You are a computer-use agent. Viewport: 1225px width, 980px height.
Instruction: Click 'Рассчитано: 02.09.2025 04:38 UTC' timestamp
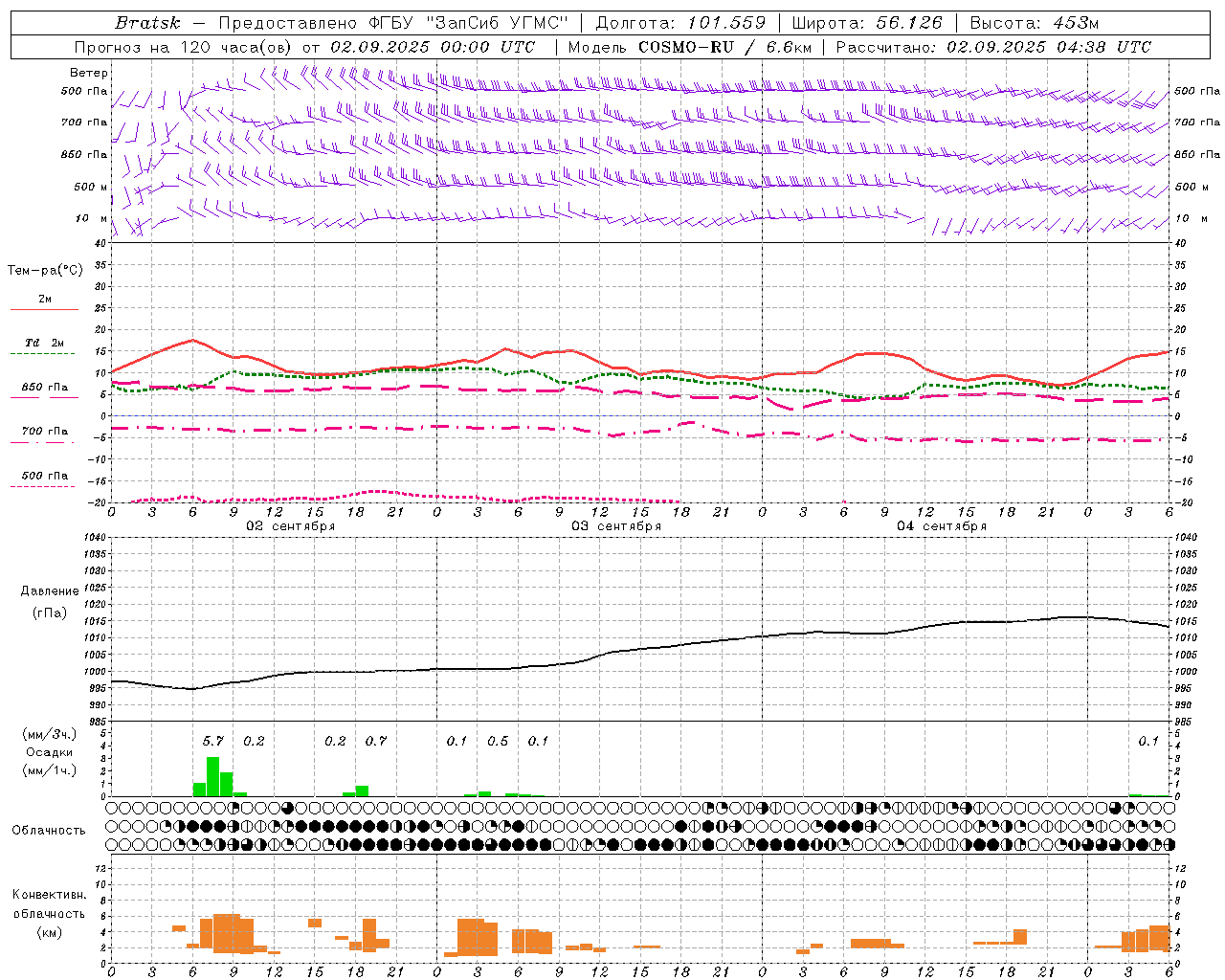coord(993,47)
